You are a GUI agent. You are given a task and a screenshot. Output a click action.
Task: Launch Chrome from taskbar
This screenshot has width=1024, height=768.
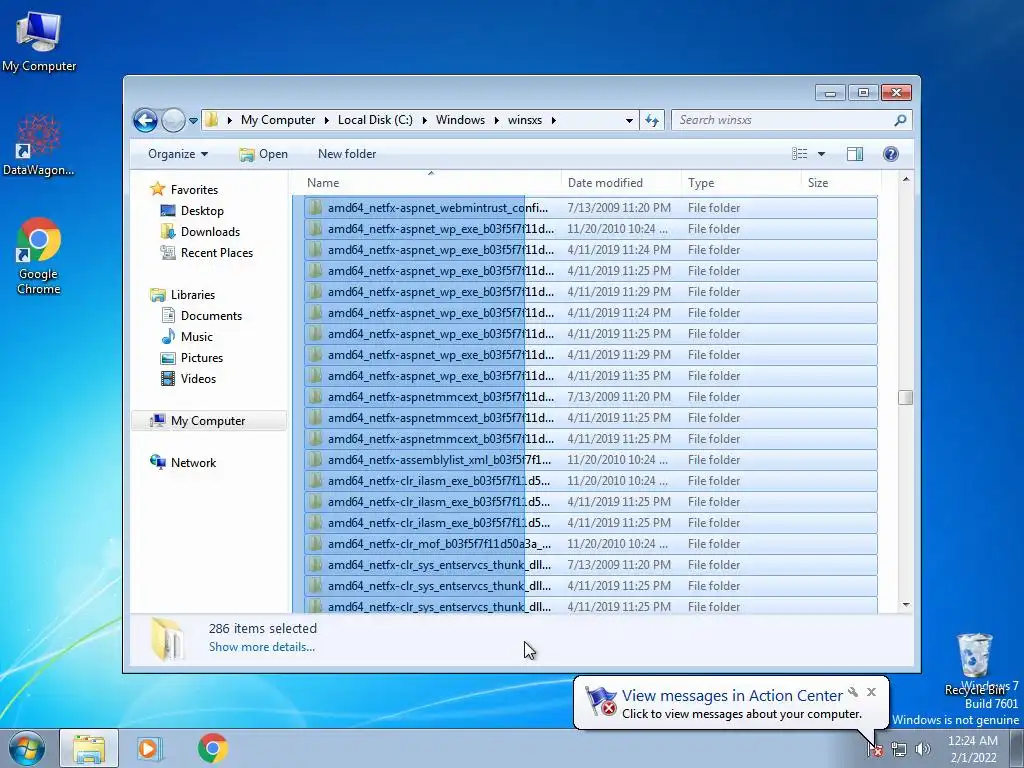click(212, 748)
